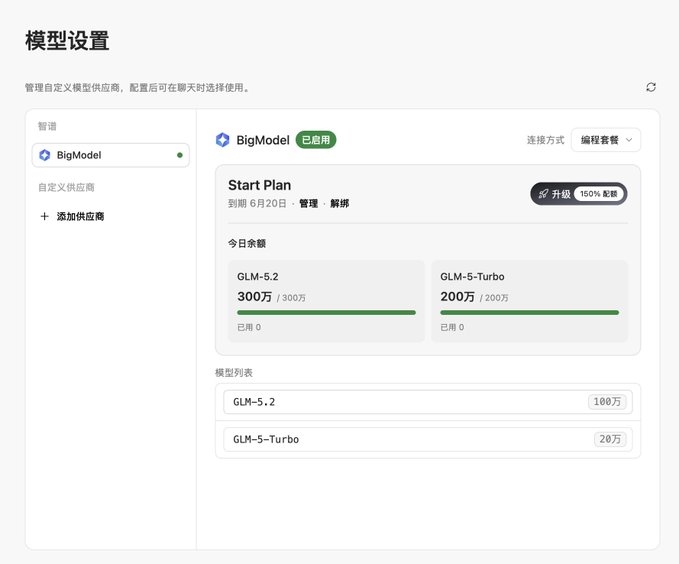Click the 200万 remaining value

(x=458, y=297)
